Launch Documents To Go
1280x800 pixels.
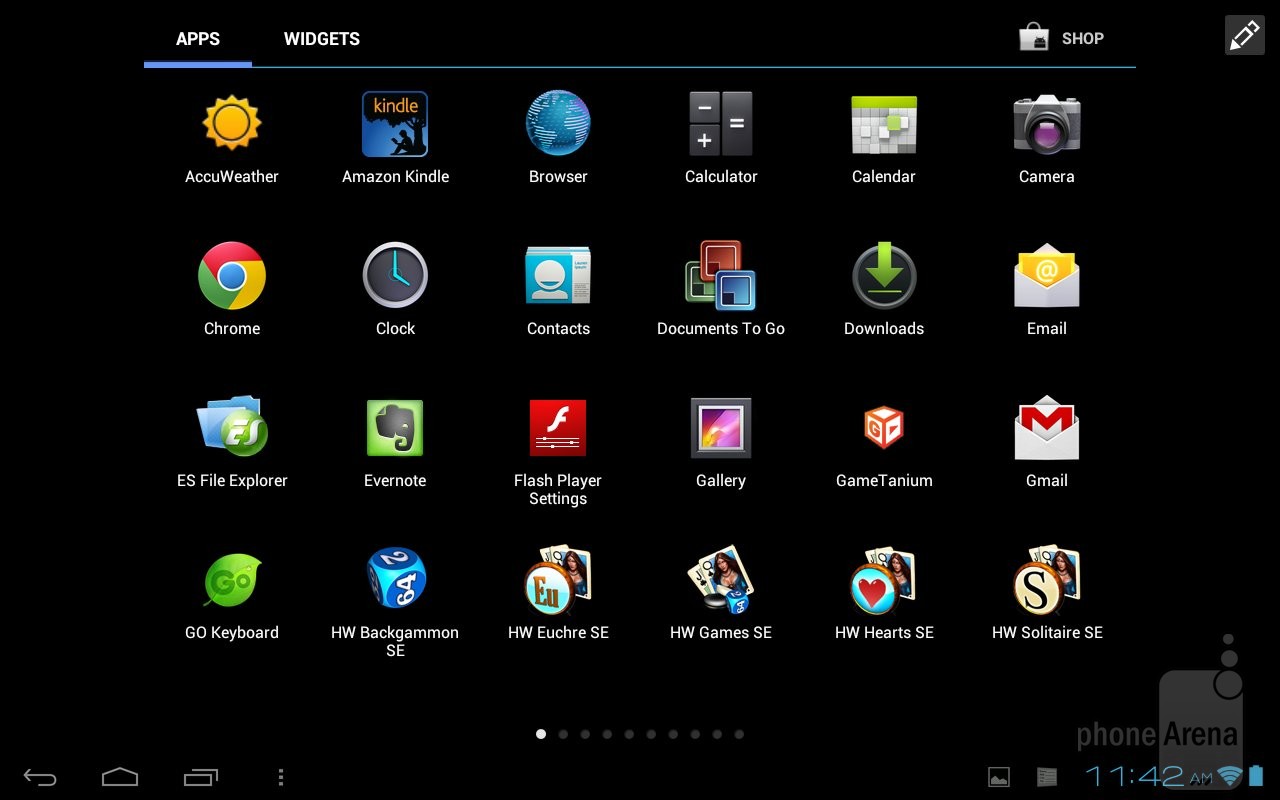coord(721,275)
